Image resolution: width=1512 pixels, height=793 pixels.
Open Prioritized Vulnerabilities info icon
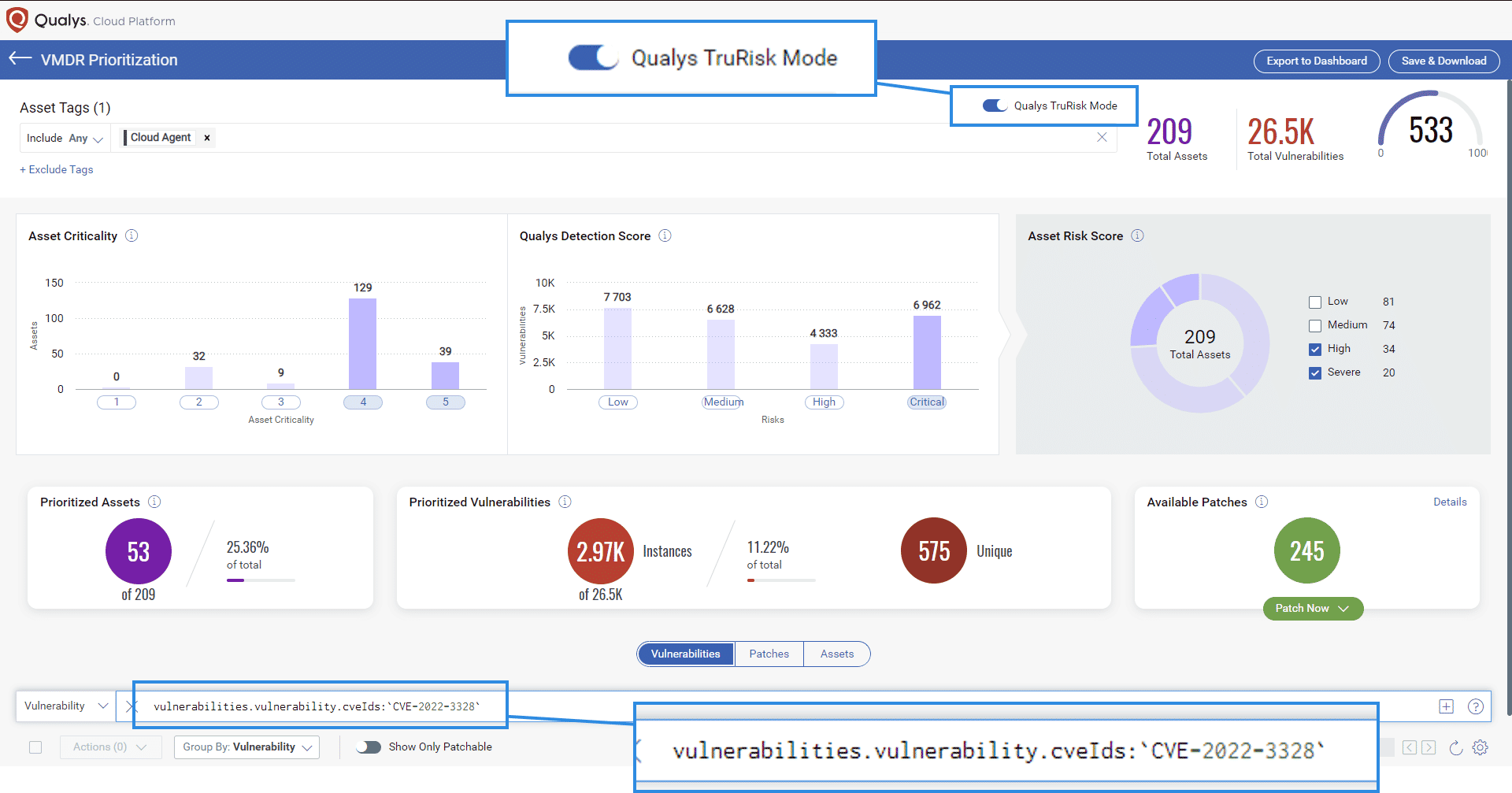(x=565, y=502)
